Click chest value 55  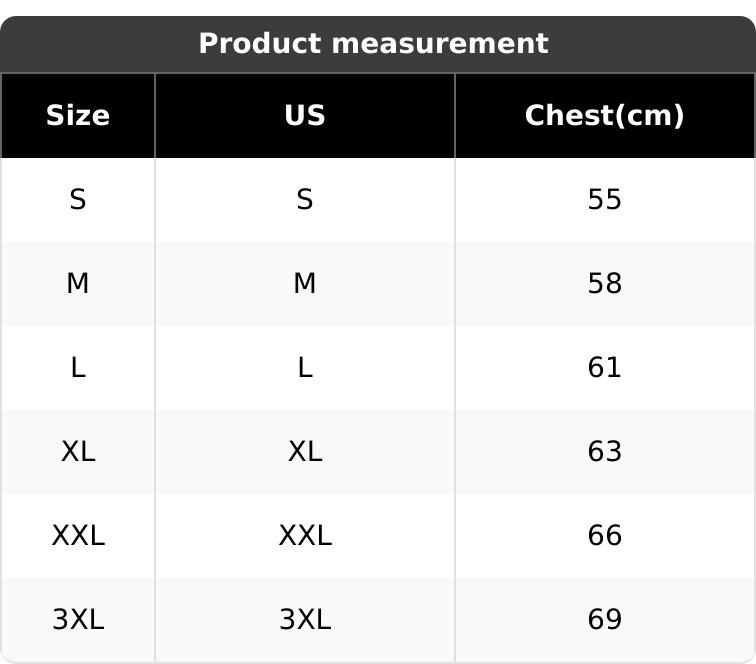(604, 200)
